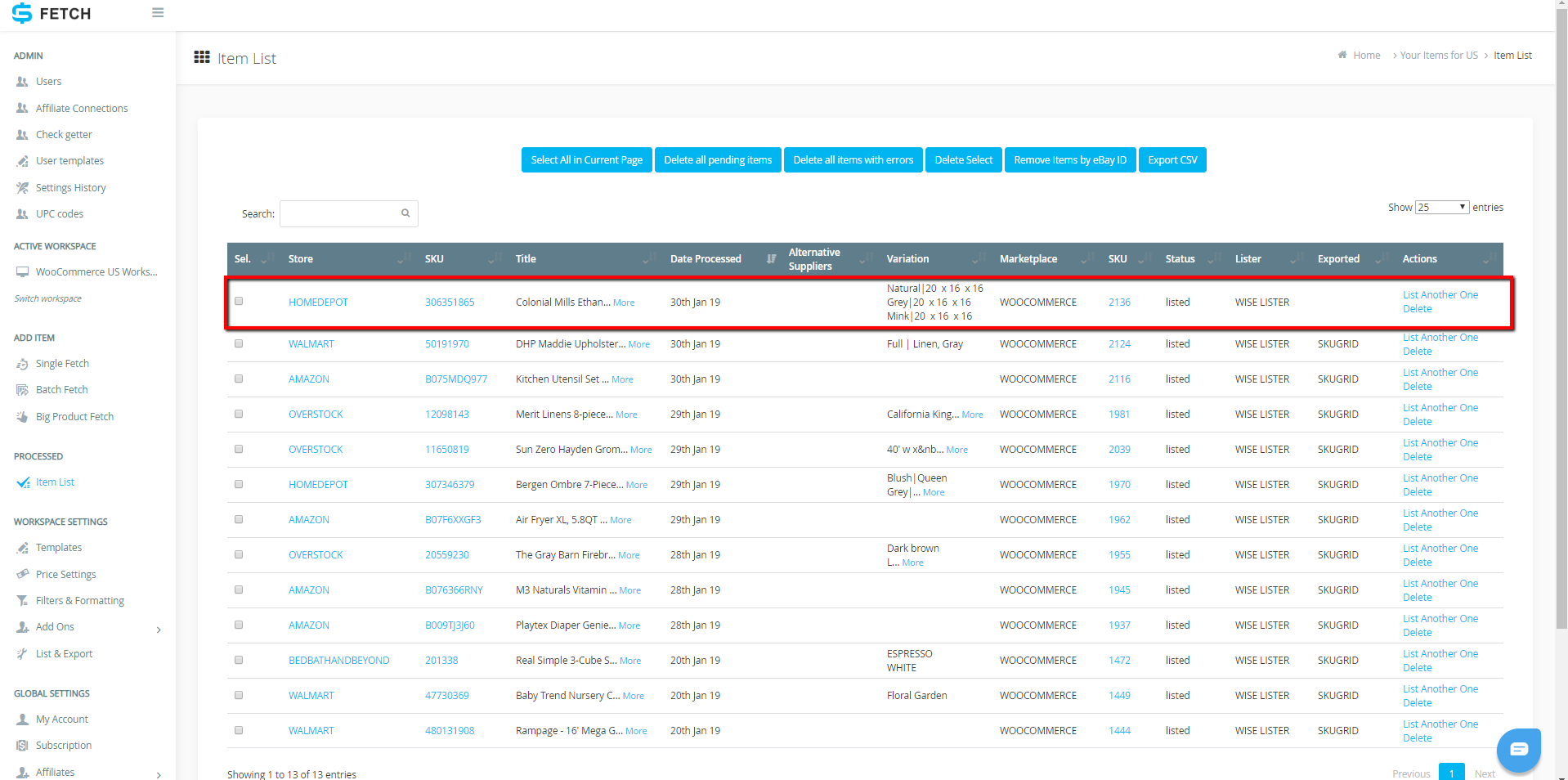Screen dimensions: 1568x780
Task: Sort by Marketplace column header
Action: [x=1046, y=259]
